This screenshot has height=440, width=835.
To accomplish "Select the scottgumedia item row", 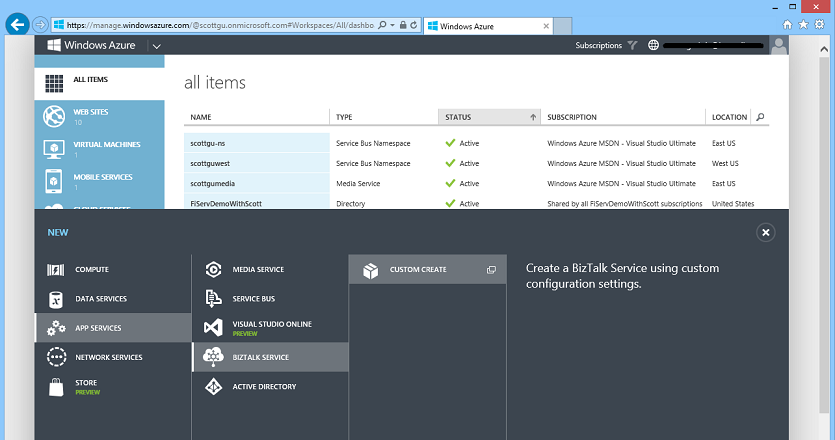I will coord(477,183).
